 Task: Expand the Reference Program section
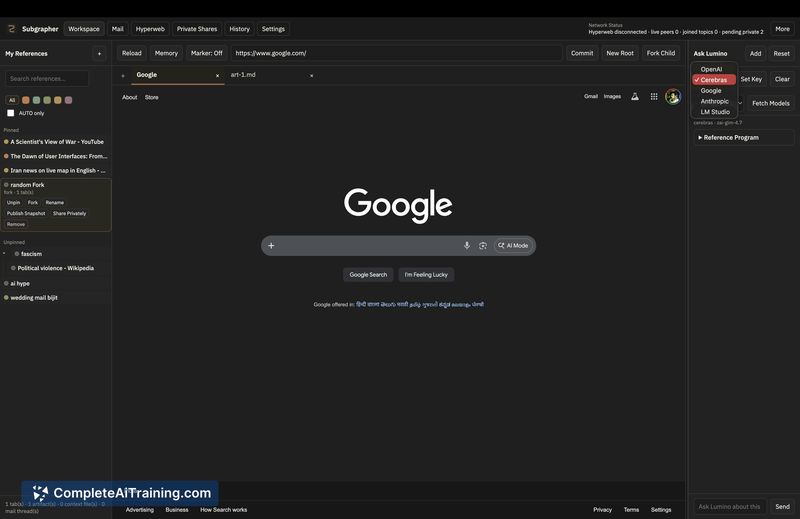743,138
